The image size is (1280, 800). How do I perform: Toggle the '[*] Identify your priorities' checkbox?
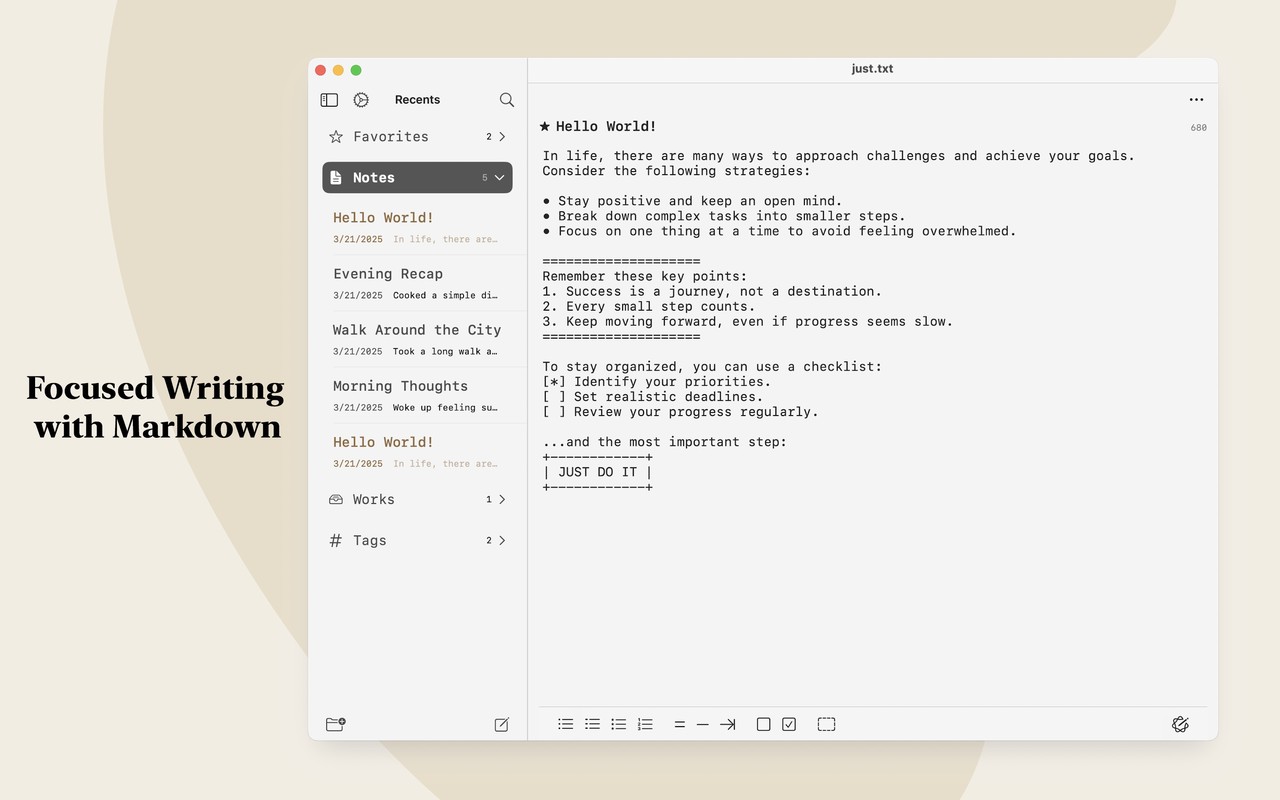[554, 382]
